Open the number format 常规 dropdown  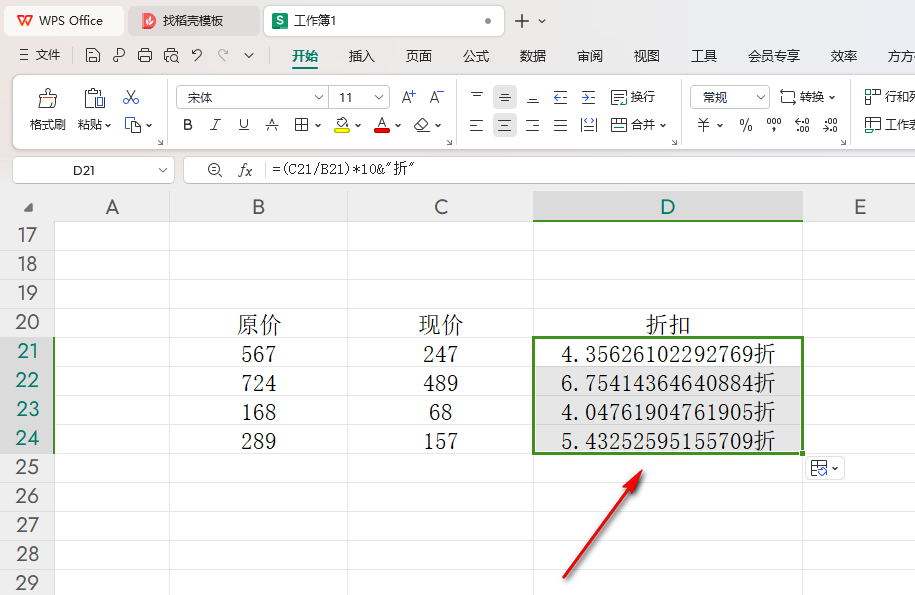760,97
